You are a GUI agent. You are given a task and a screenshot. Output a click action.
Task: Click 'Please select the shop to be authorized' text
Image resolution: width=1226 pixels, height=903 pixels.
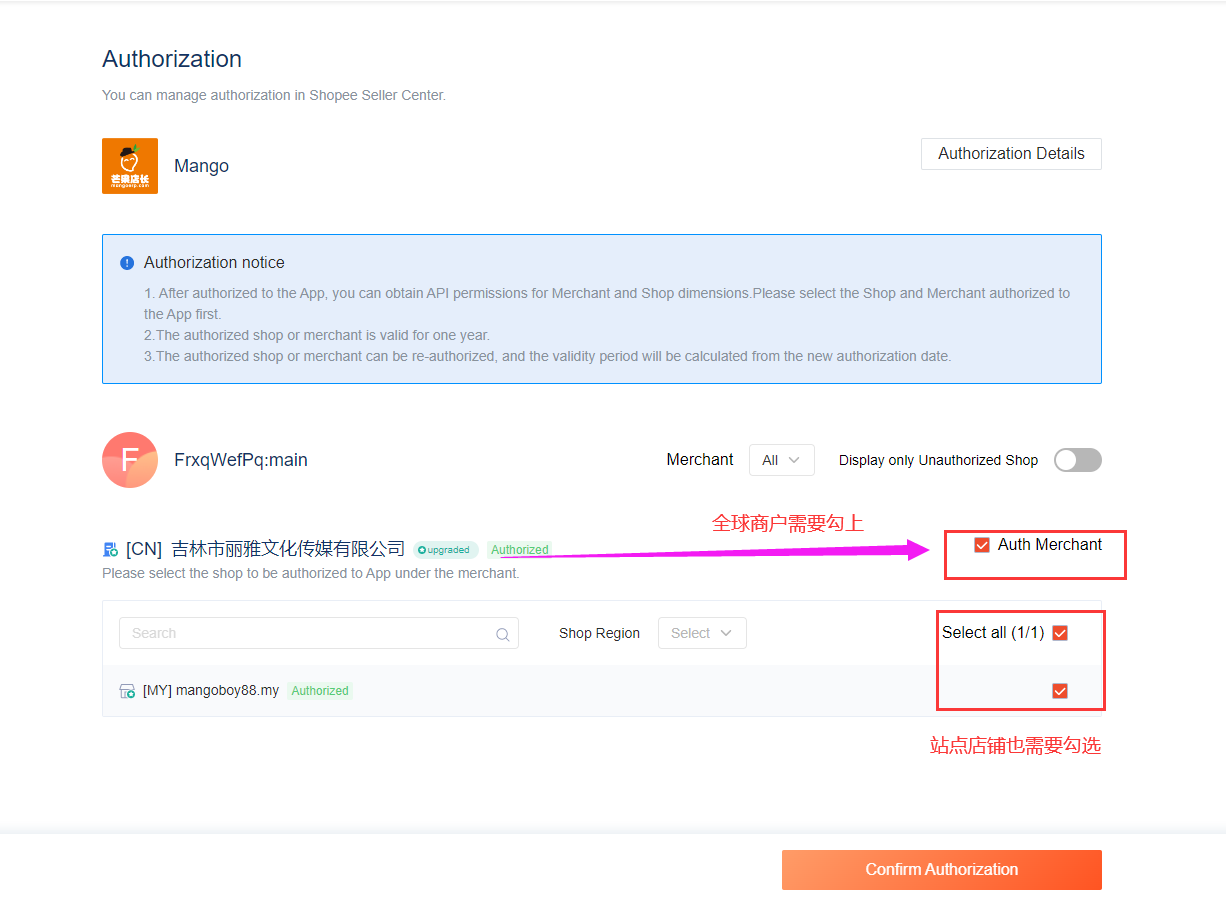(x=311, y=574)
